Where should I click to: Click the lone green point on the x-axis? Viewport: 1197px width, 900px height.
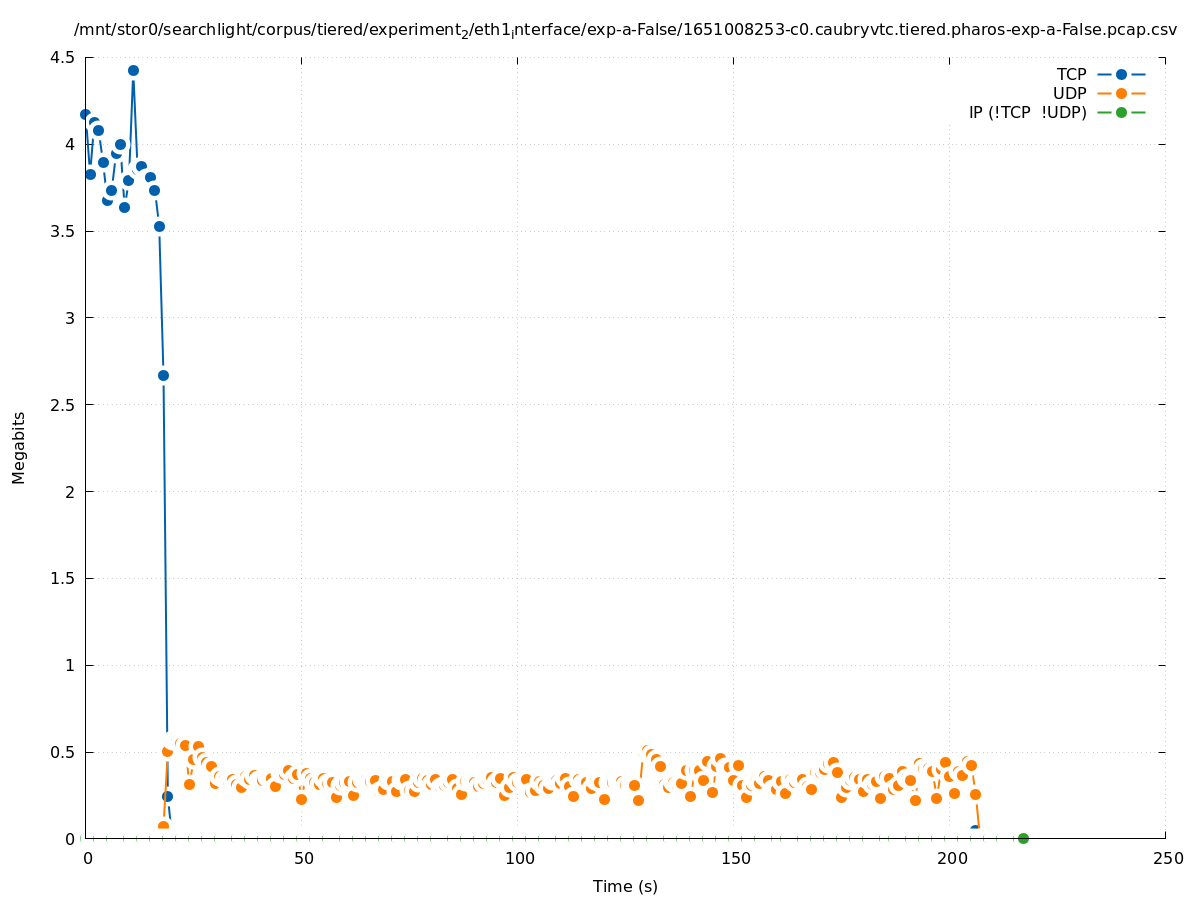1023,838
